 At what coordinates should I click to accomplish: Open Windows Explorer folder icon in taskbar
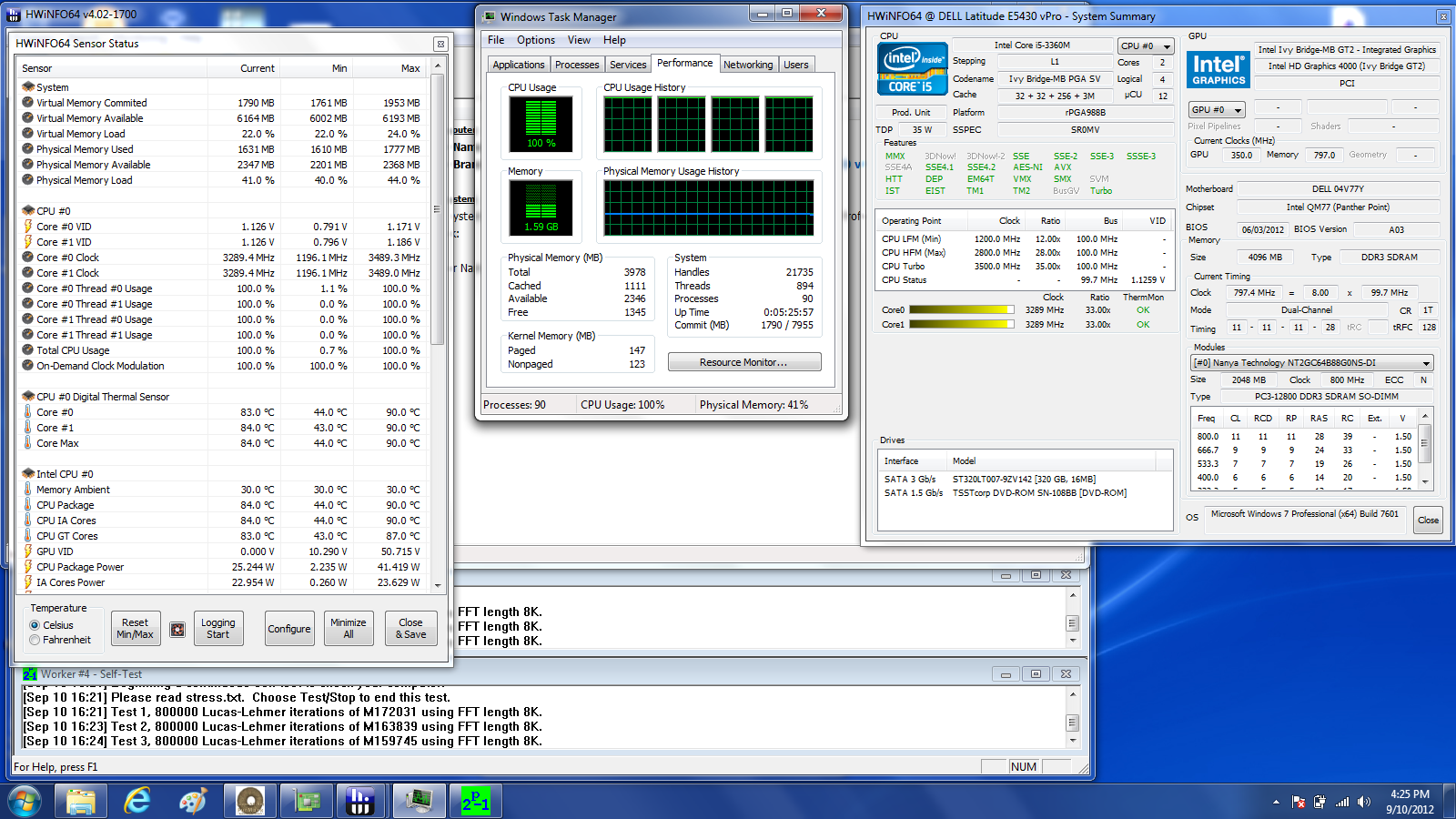pos(81,801)
